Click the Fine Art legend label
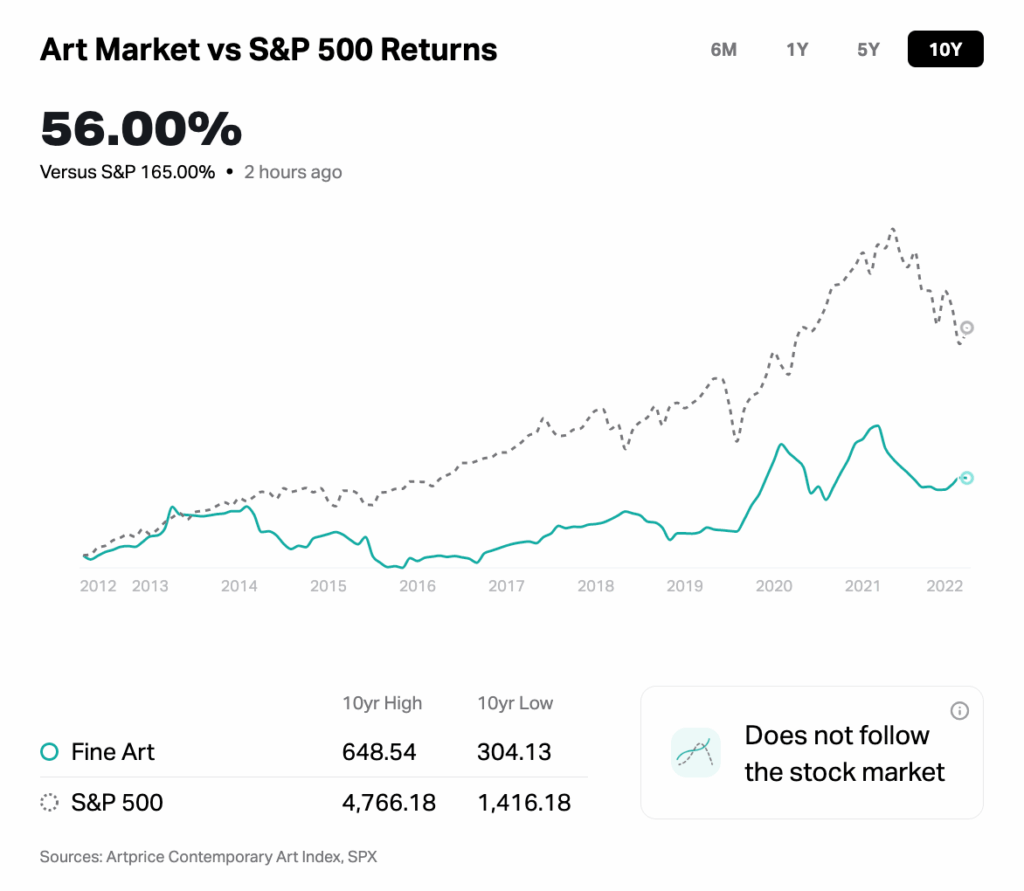 (x=113, y=752)
